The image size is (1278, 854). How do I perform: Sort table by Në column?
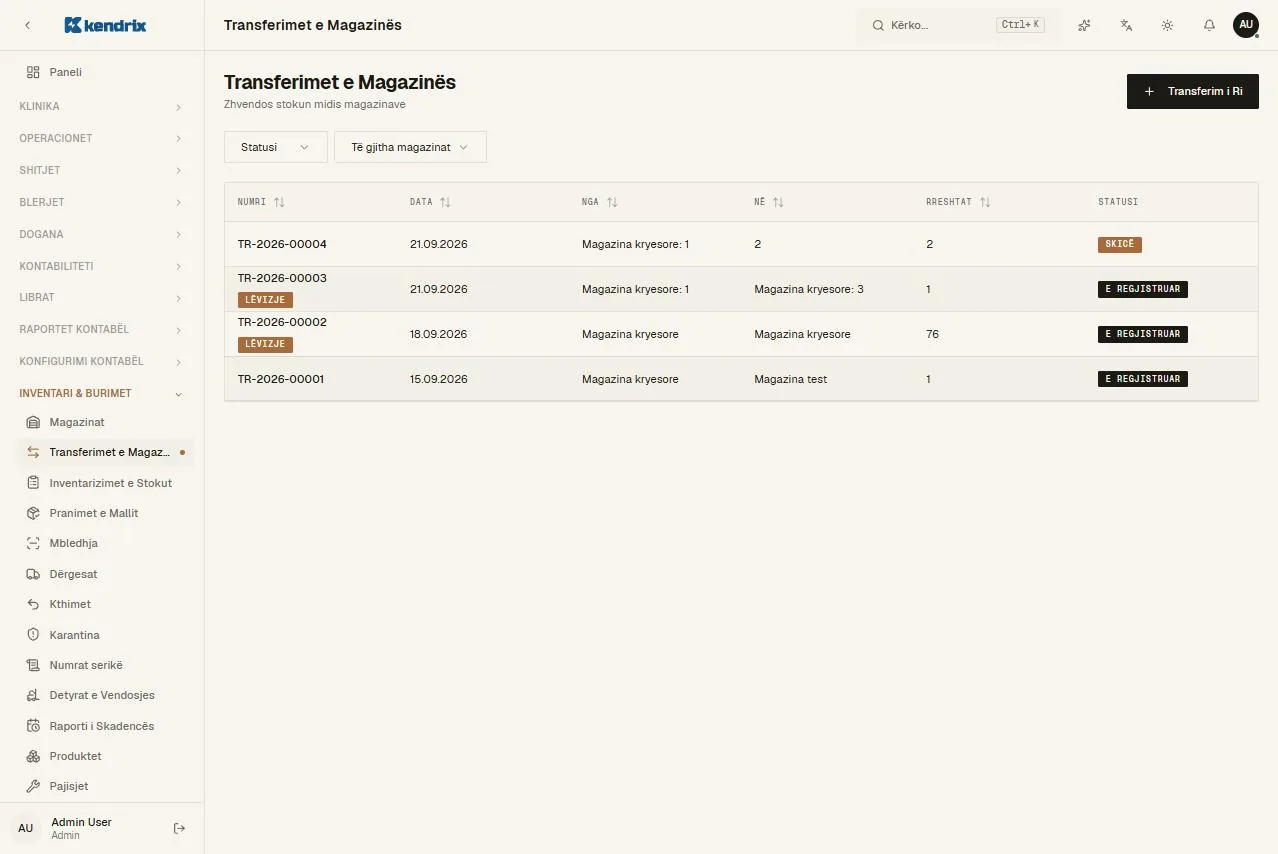(x=769, y=202)
